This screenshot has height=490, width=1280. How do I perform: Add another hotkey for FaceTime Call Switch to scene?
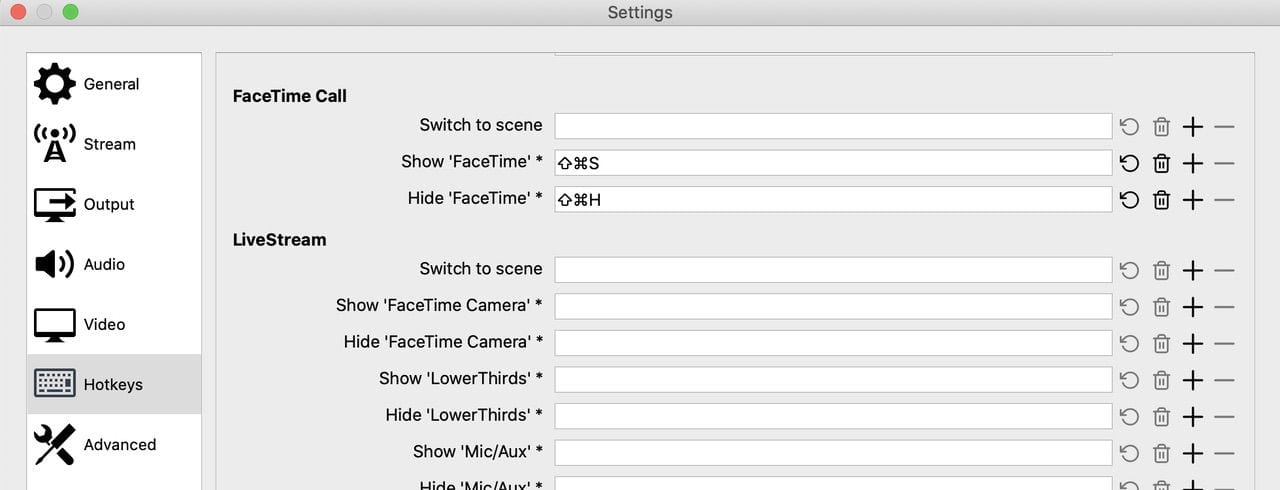coord(1193,127)
